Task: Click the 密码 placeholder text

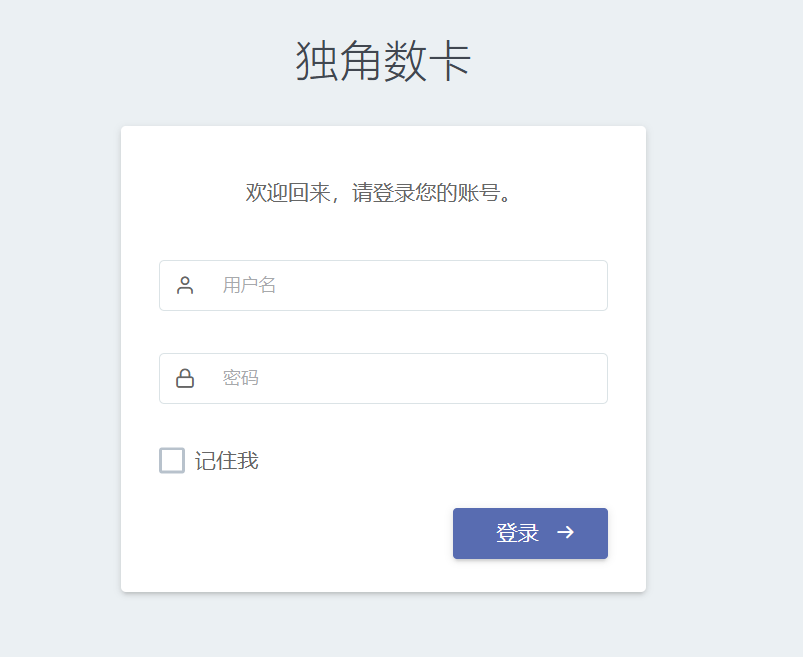Action: pos(241,378)
